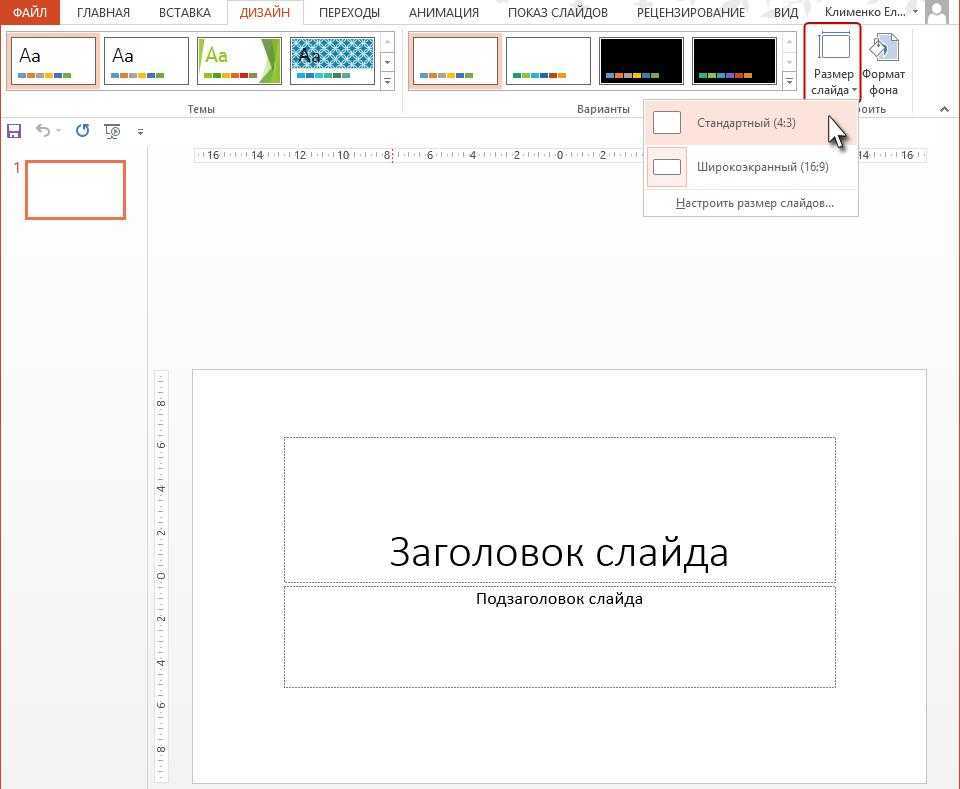Click the horizontal ruler

560,155
